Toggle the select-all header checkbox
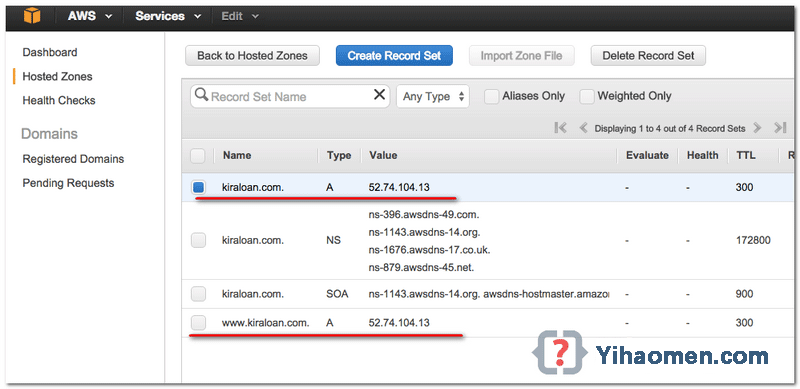 [197, 156]
